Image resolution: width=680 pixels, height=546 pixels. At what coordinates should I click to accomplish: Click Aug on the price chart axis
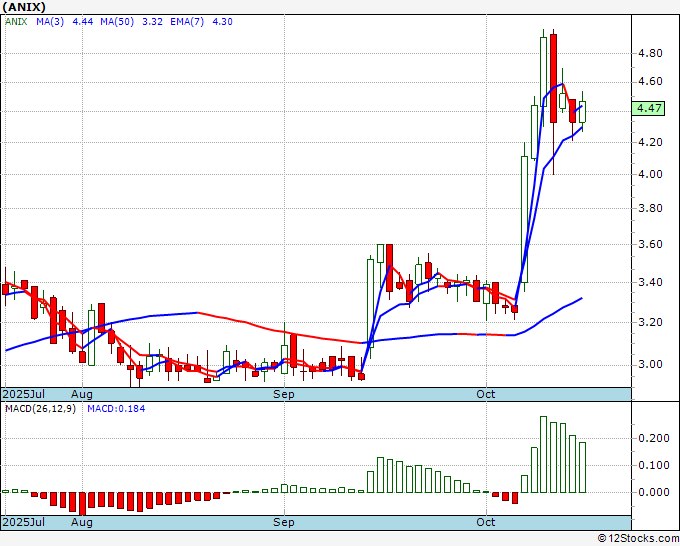coord(82,394)
